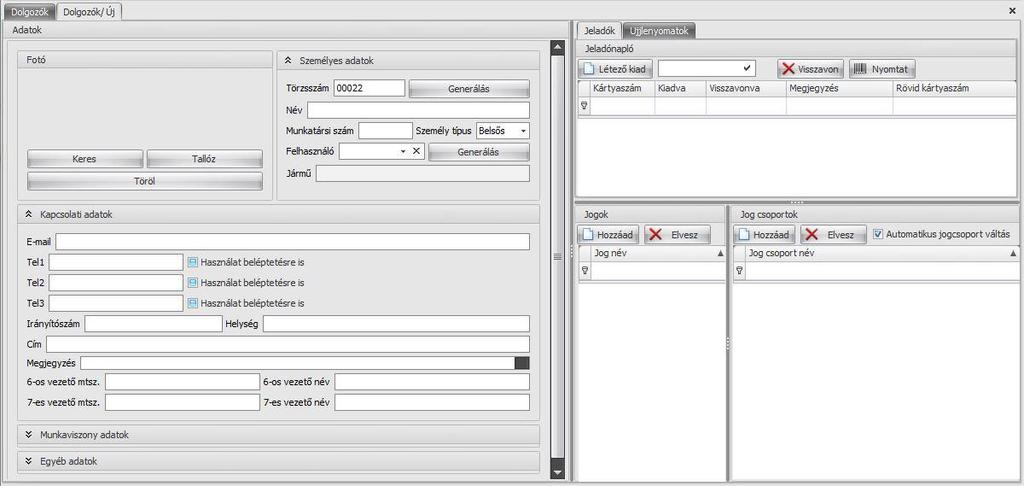Click the filter icon in the Jog név grid

(x=584, y=271)
